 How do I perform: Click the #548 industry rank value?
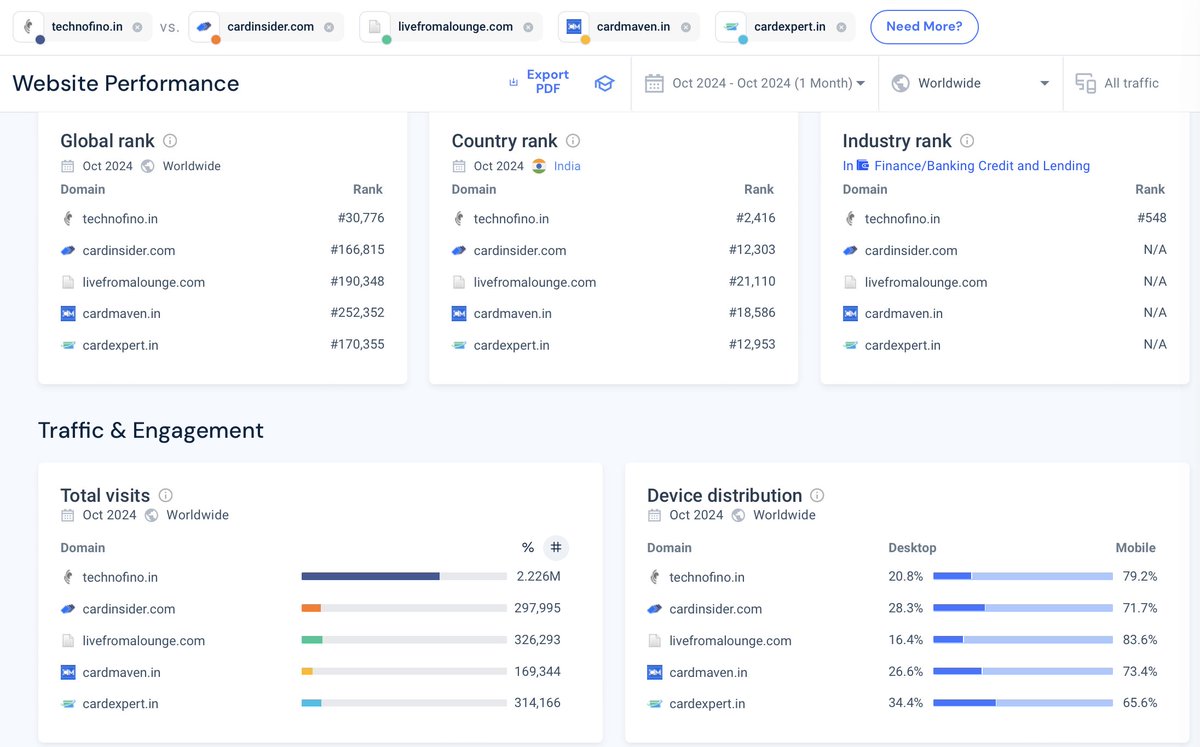pyautogui.click(x=1152, y=218)
